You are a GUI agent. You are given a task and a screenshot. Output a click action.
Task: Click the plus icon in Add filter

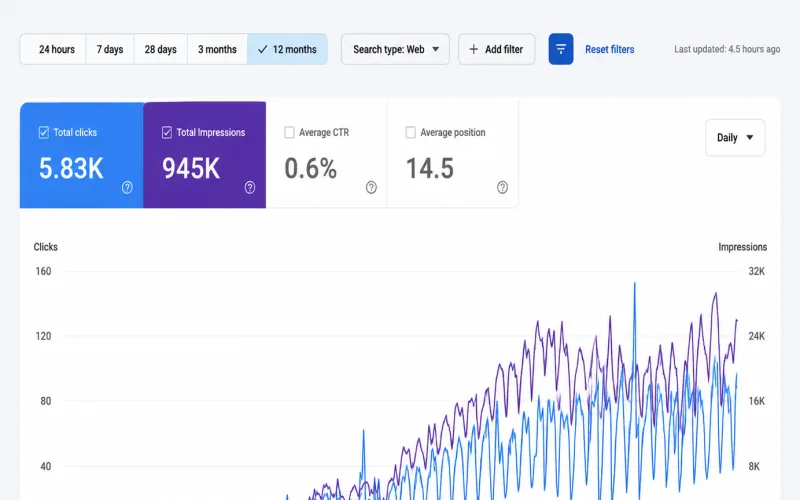(x=473, y=49)
